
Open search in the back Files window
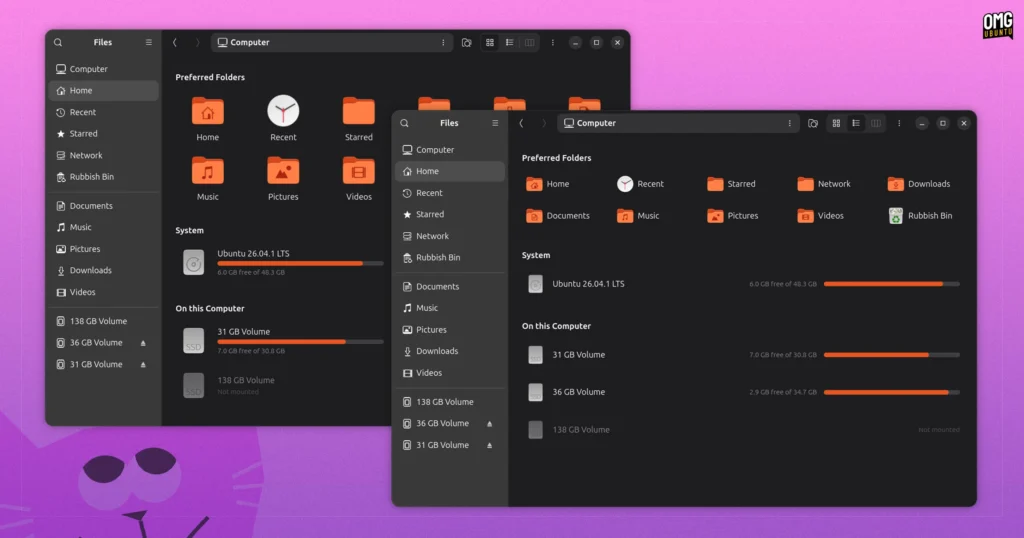(58, 42)
